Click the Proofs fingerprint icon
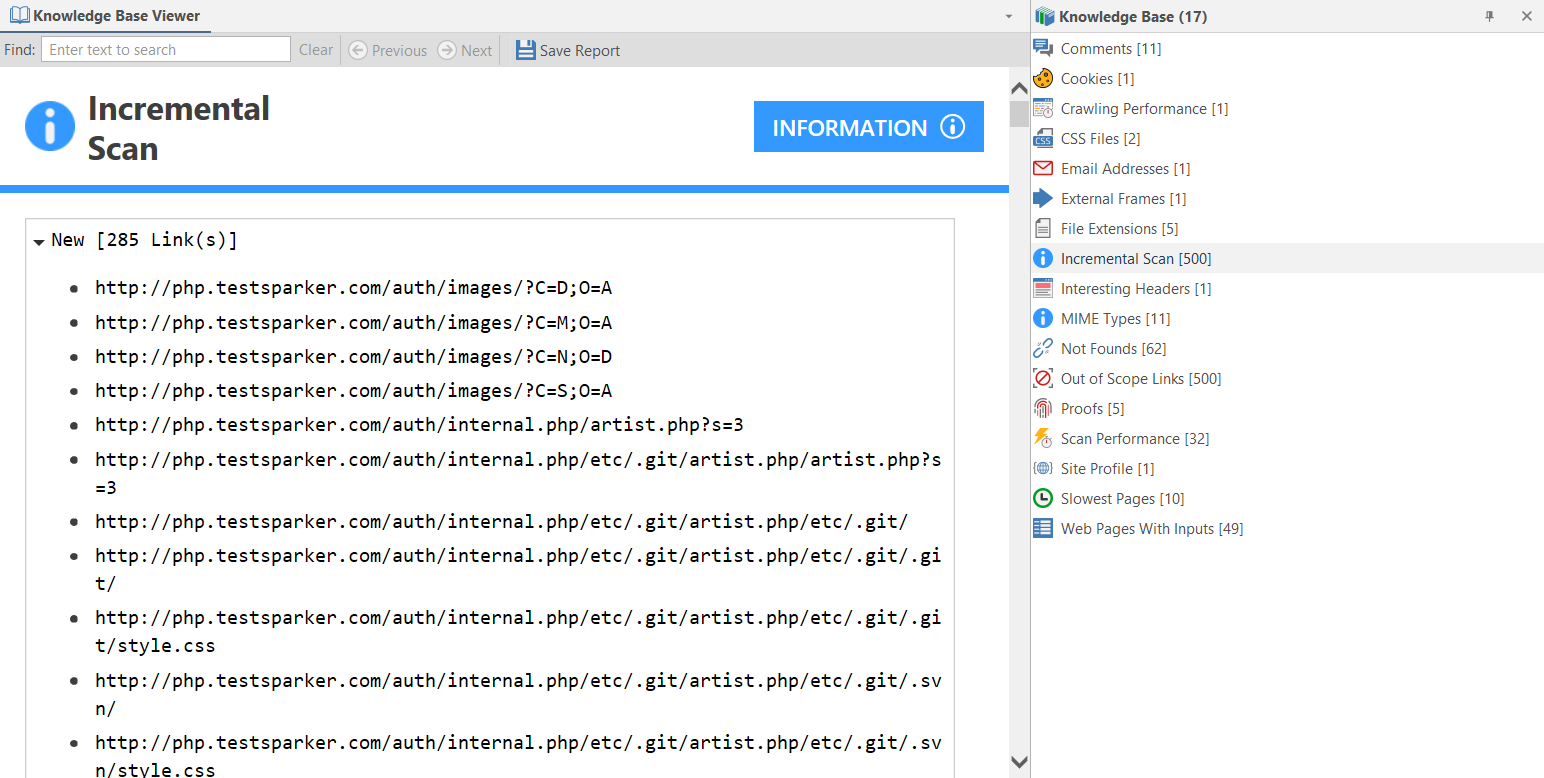The width and height of the screenshot is (1544, 778). (x=1043, y=408)
